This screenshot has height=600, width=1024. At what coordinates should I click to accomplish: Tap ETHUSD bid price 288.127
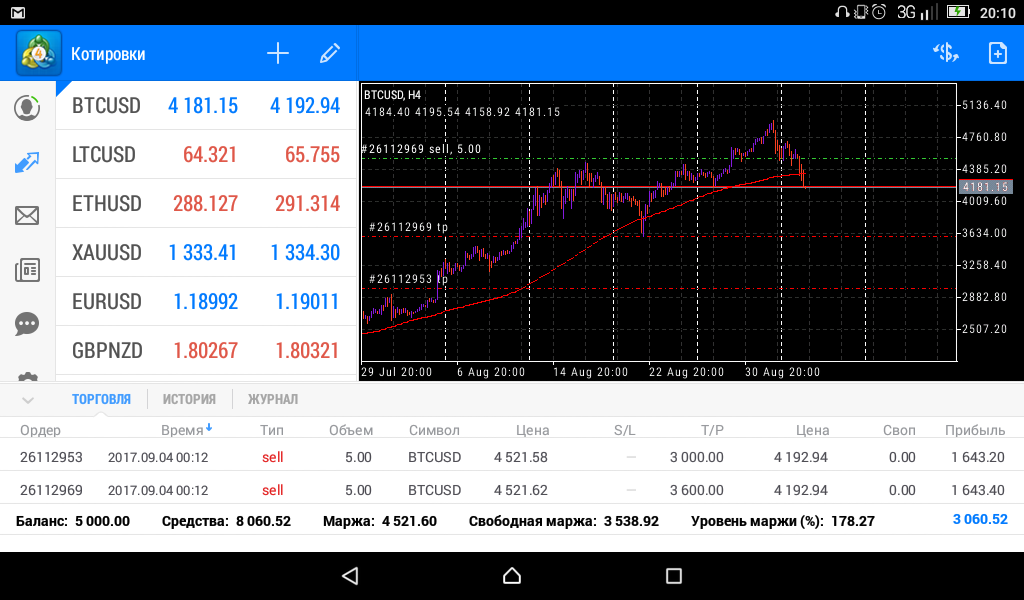click(x=205, y=204)
